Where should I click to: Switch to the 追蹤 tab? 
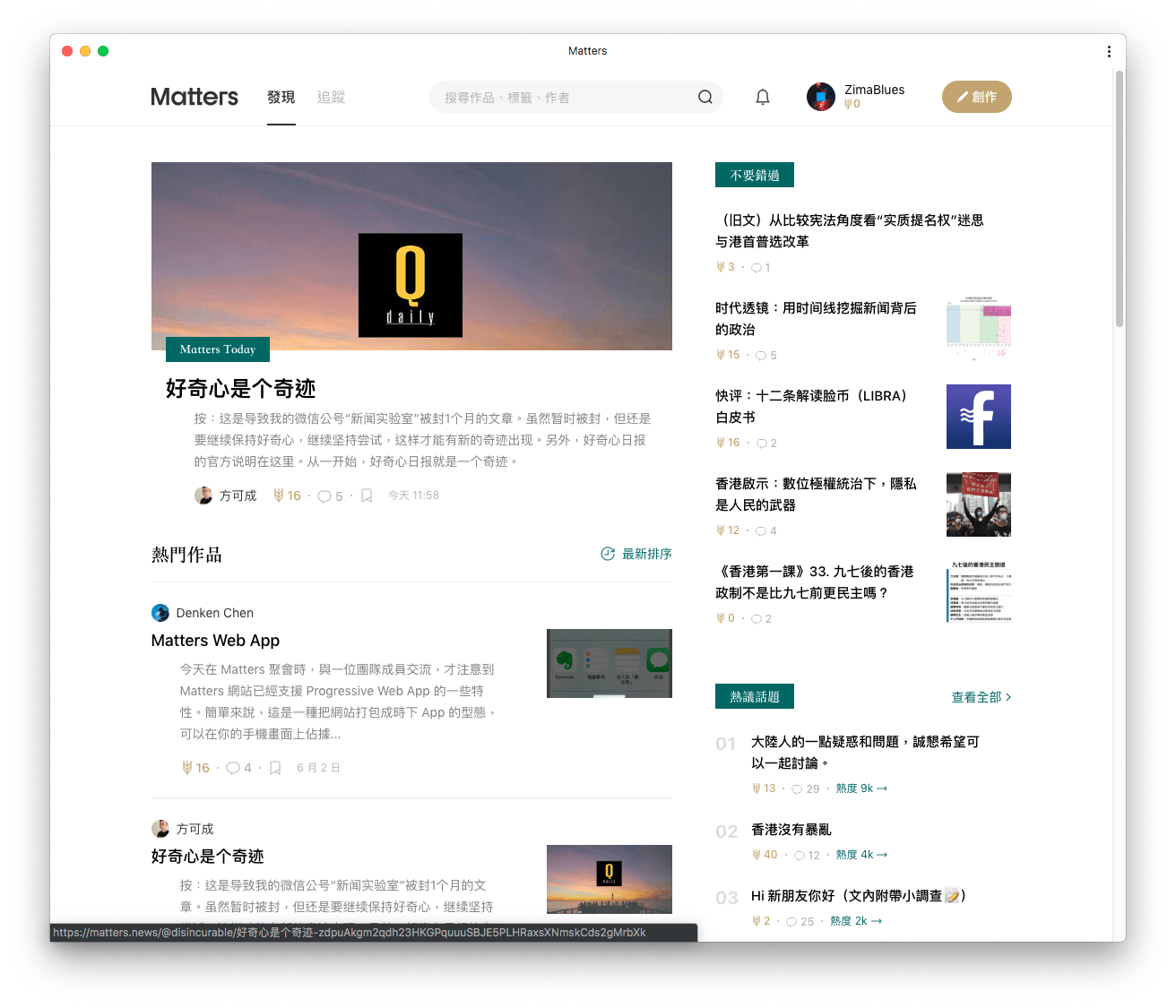click(x=332, y=97)
